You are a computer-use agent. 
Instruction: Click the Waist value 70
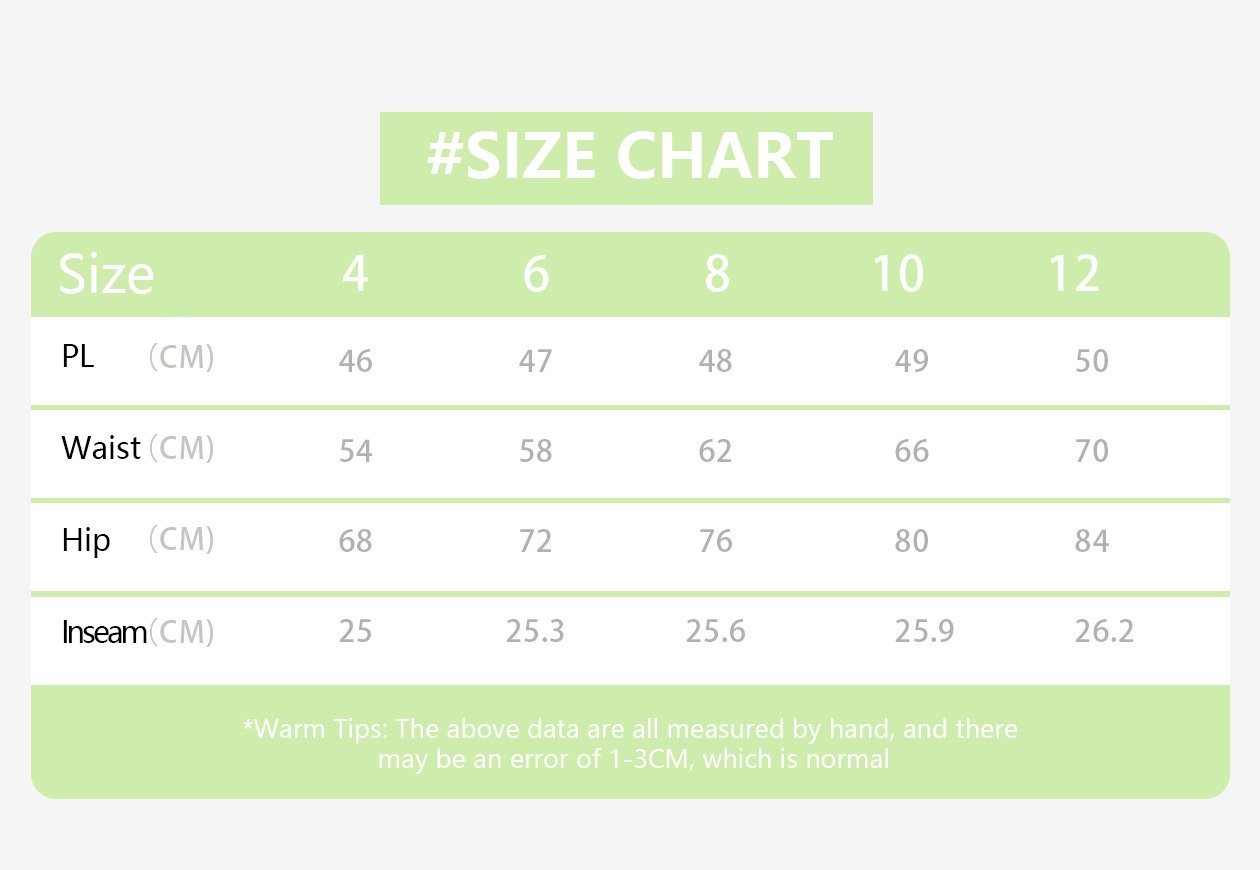(x=1092, y=451)
